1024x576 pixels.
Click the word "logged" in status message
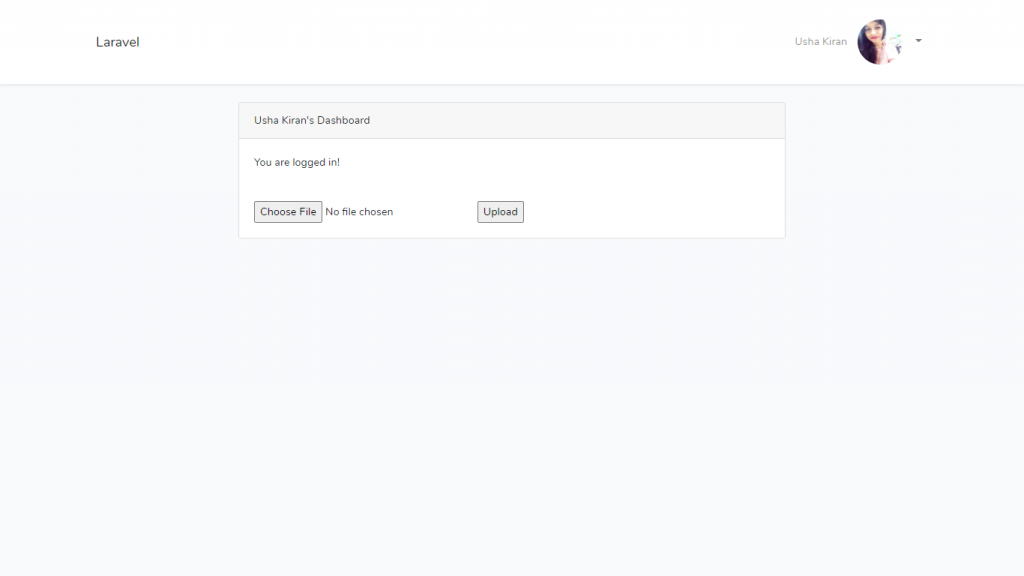(309, 162)
